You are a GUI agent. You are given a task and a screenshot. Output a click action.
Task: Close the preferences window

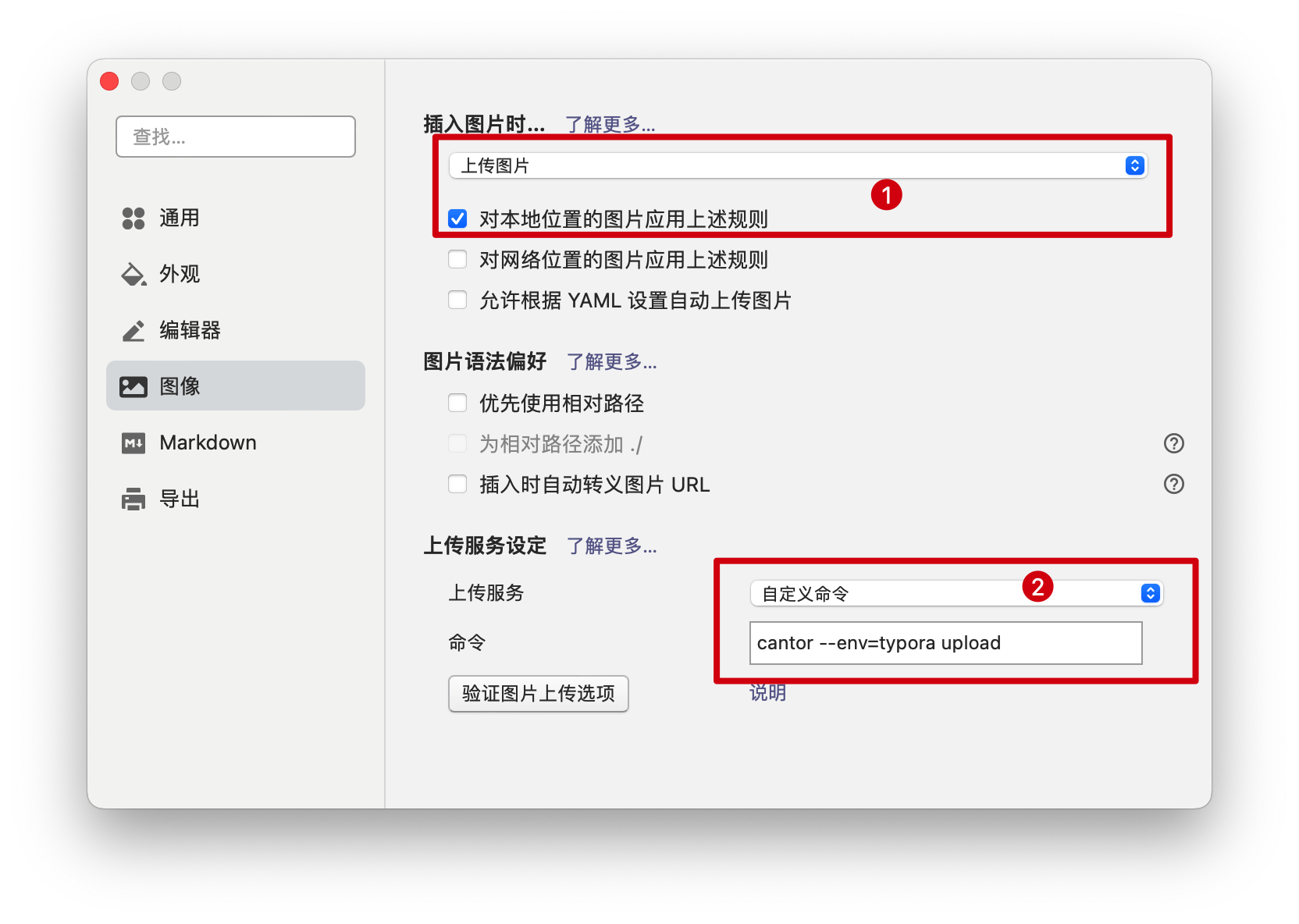(x=109, y=81)
